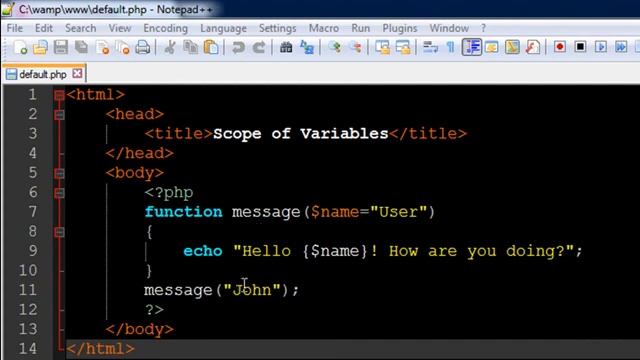Open the Replace toolbar icon
640x360 pixels.
pyautogui.click(x=307, y=47)
